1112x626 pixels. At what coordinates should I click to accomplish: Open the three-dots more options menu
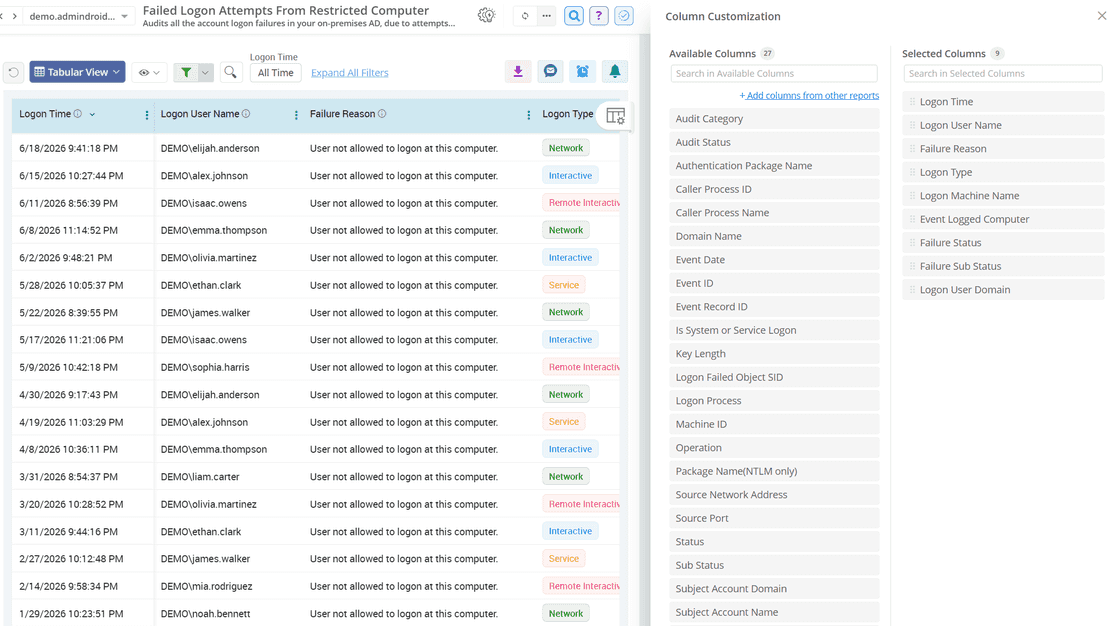tap(546, 16)
